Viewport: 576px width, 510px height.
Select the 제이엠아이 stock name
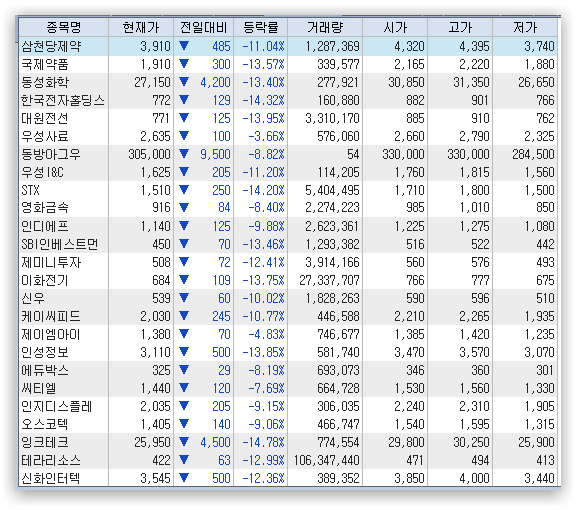tap(51, 334)
